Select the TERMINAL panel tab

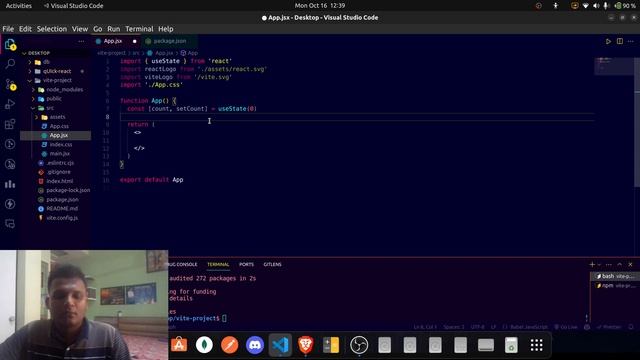coord(218,264)
